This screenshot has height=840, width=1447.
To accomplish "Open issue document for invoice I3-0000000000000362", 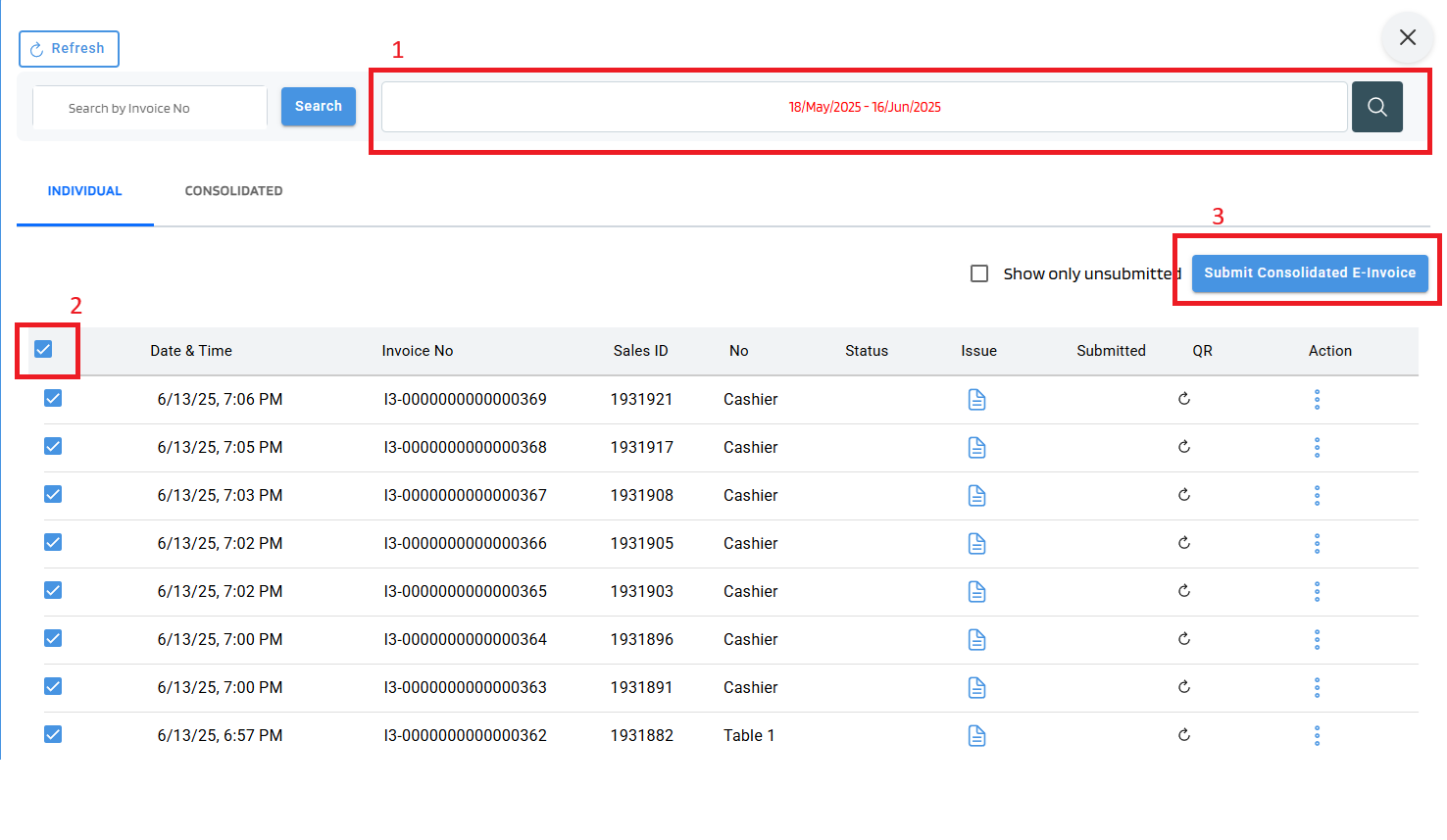I will tap(976, 735).
